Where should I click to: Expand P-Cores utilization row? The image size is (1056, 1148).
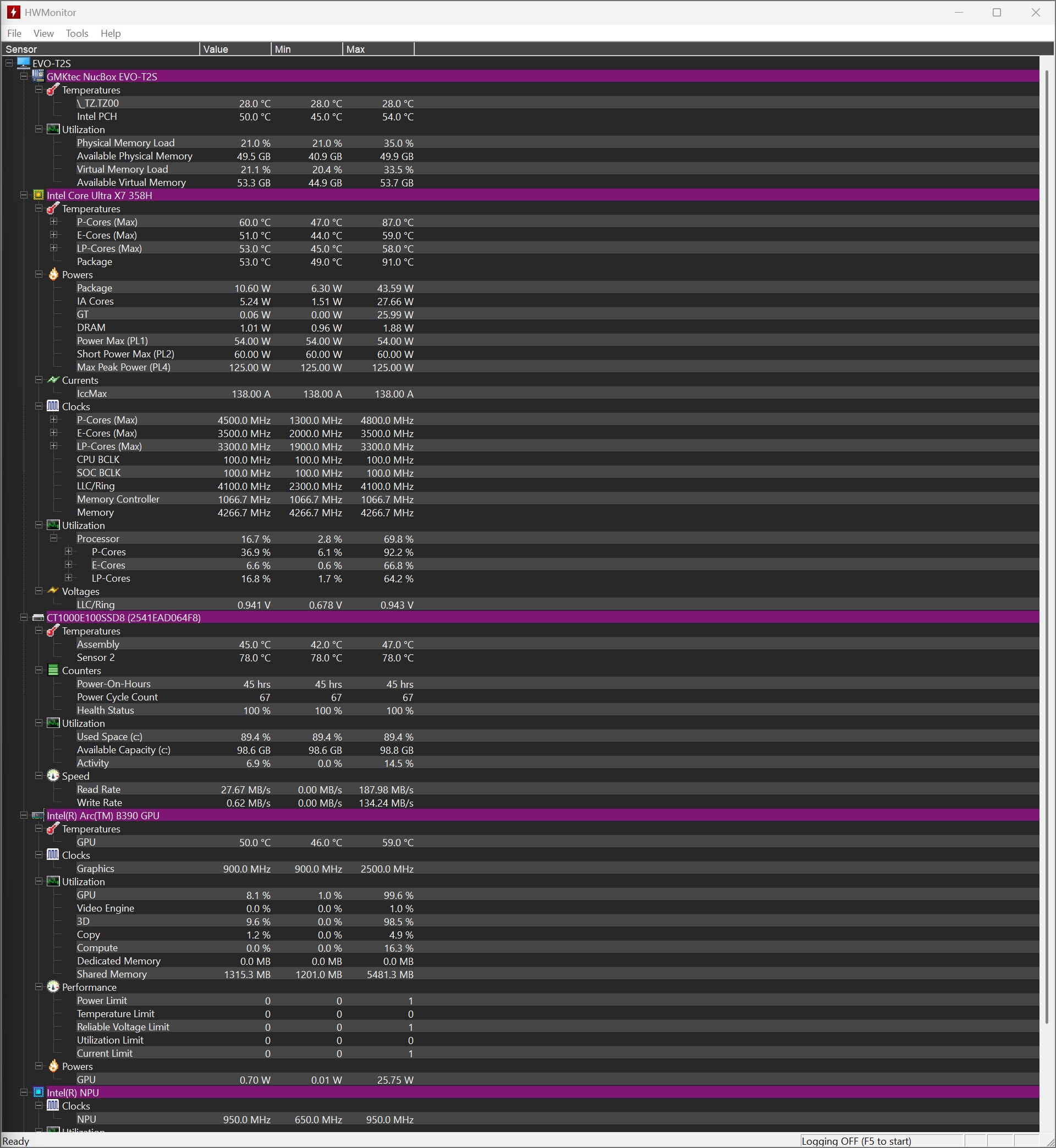tap(69, 551)
